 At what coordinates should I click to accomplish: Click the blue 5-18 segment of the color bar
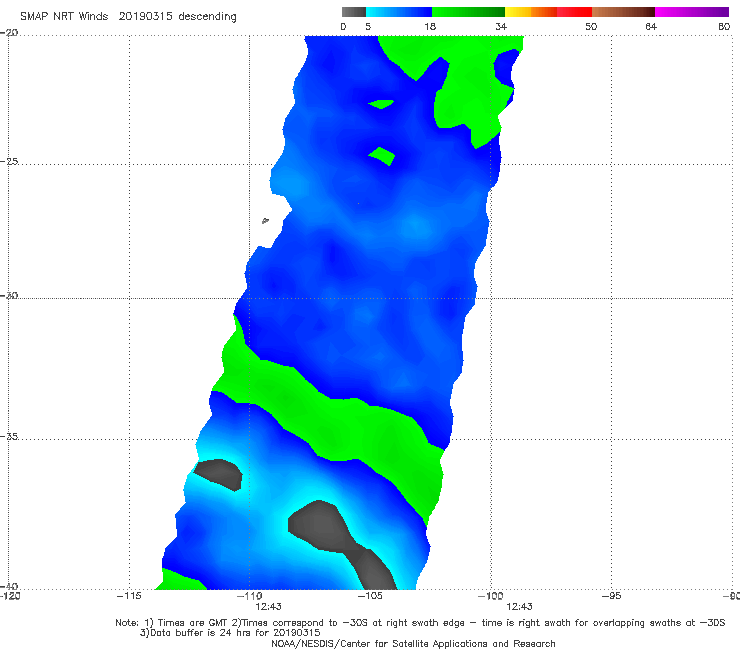click(x=399, y=12)
